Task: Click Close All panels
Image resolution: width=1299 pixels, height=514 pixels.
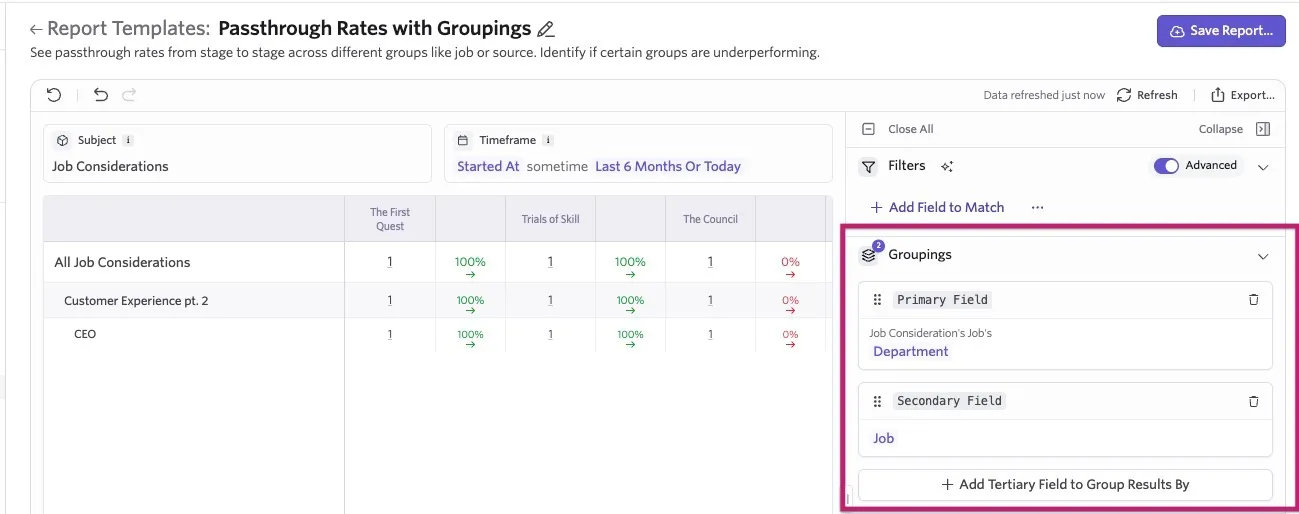Action: (x=898, y=129)
